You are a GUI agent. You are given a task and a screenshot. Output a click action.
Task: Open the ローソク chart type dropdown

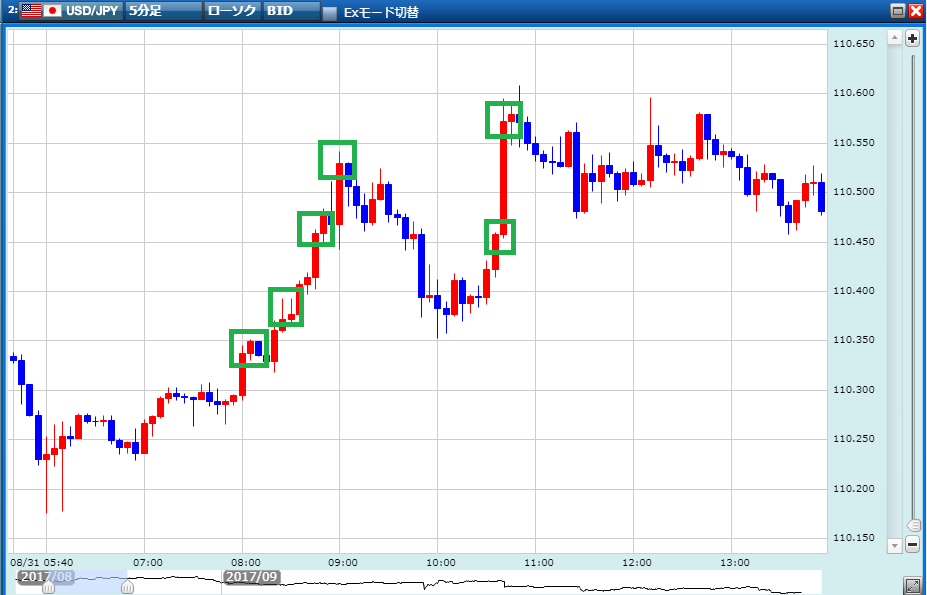point(232,11)
